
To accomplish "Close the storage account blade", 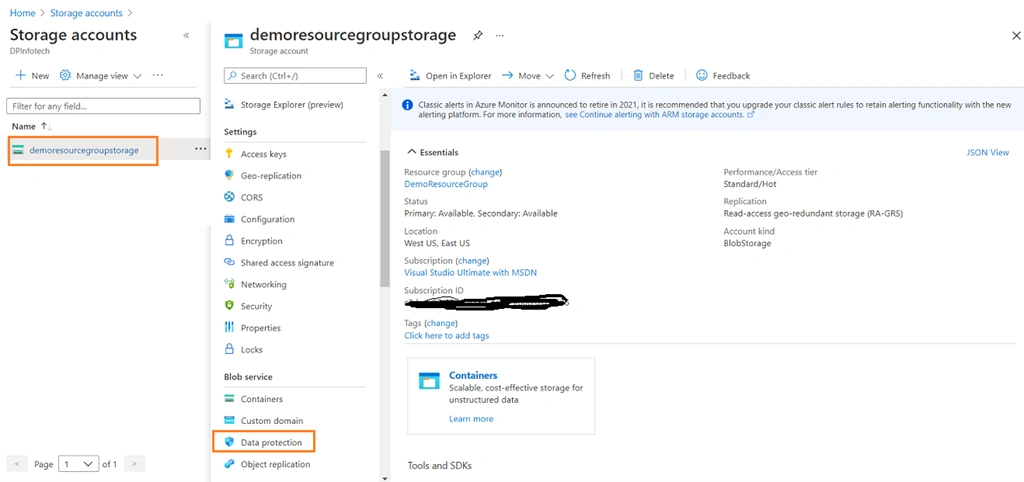I will pos(1016,36).
